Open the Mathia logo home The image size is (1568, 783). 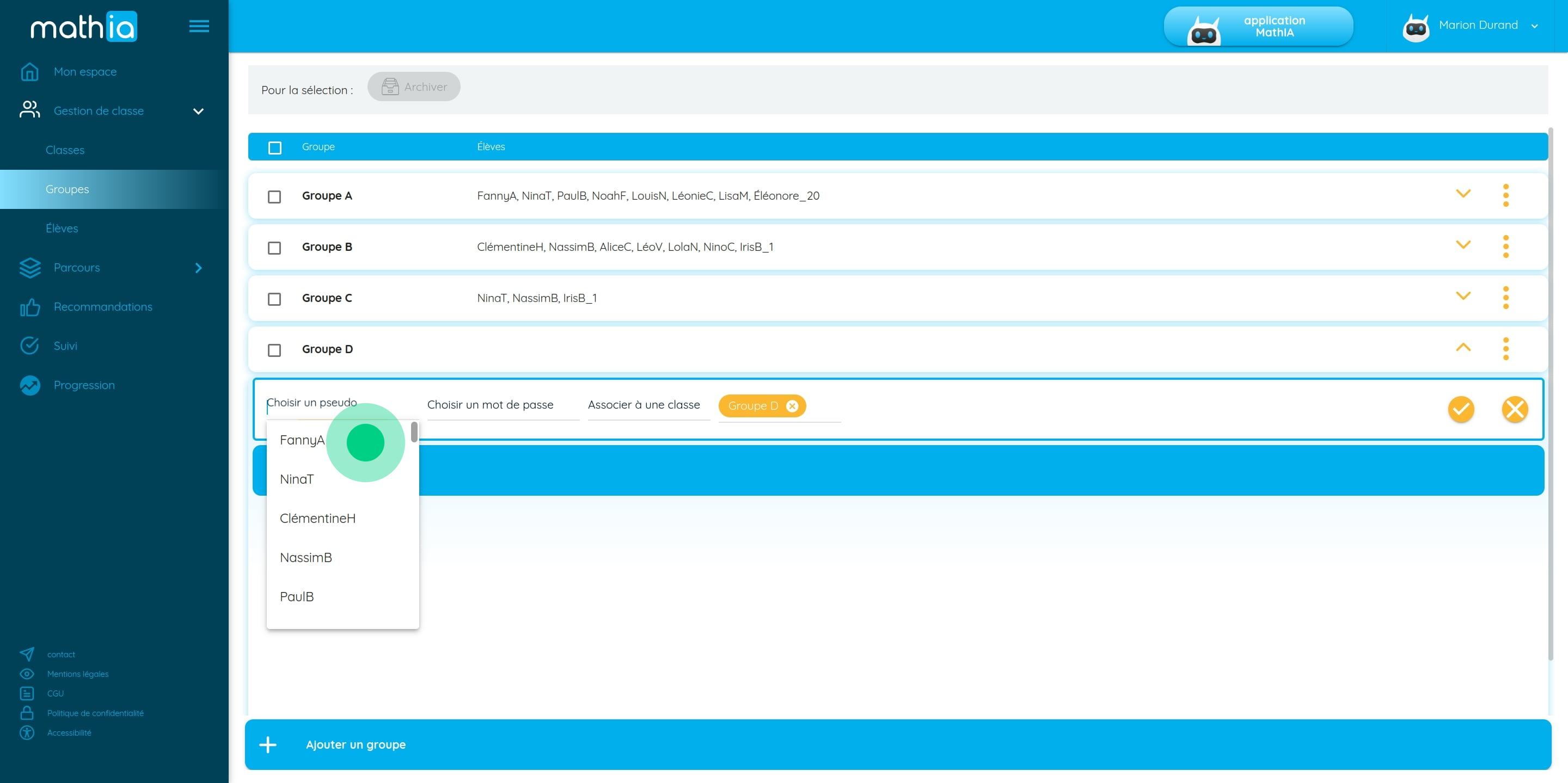point(84,27)
